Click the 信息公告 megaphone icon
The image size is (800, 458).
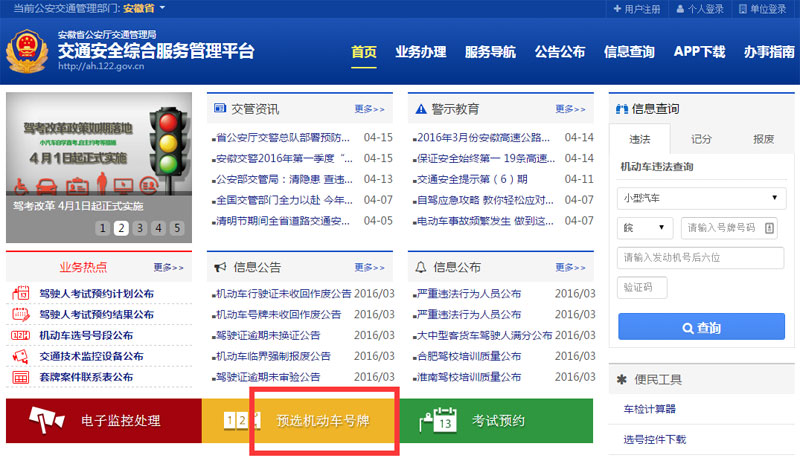click(220, 267)
